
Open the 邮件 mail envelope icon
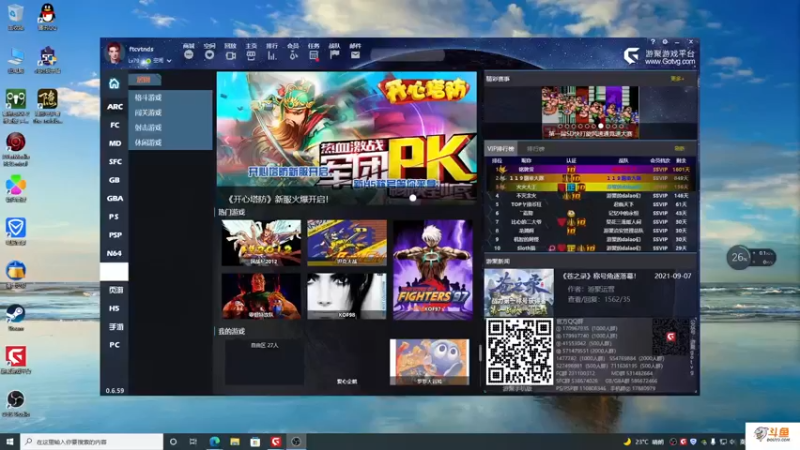coord(355,55)
